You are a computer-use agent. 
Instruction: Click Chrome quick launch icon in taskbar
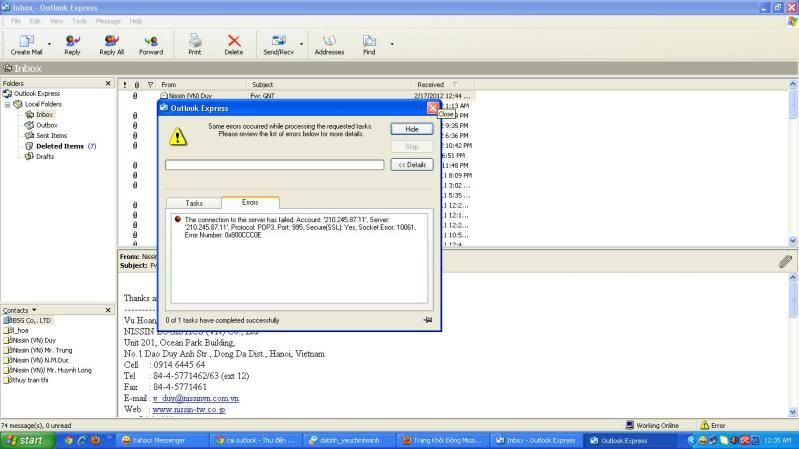click(x=68, y=440)
